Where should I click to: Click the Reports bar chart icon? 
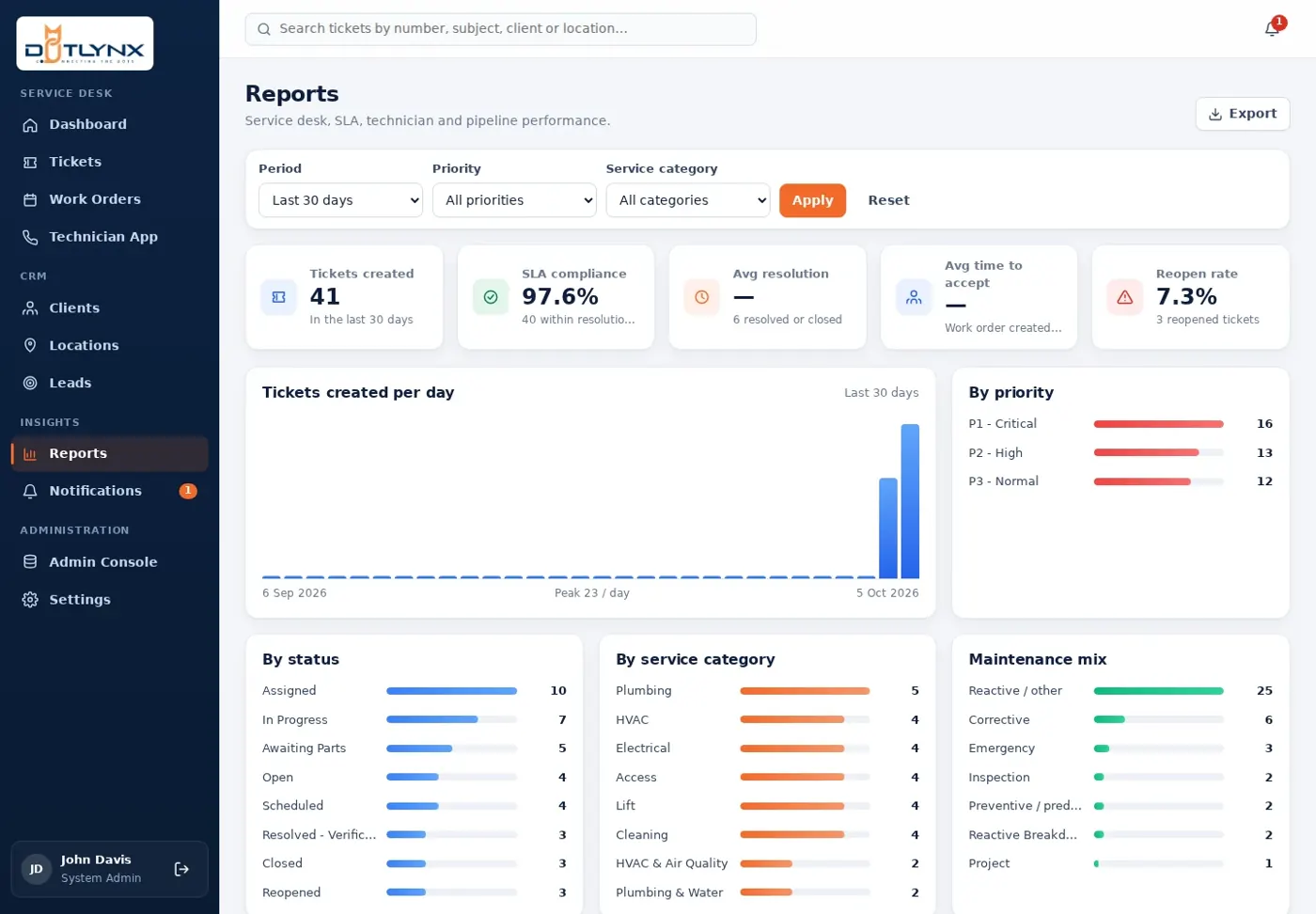pyautogui.click(x=30, y=454)
